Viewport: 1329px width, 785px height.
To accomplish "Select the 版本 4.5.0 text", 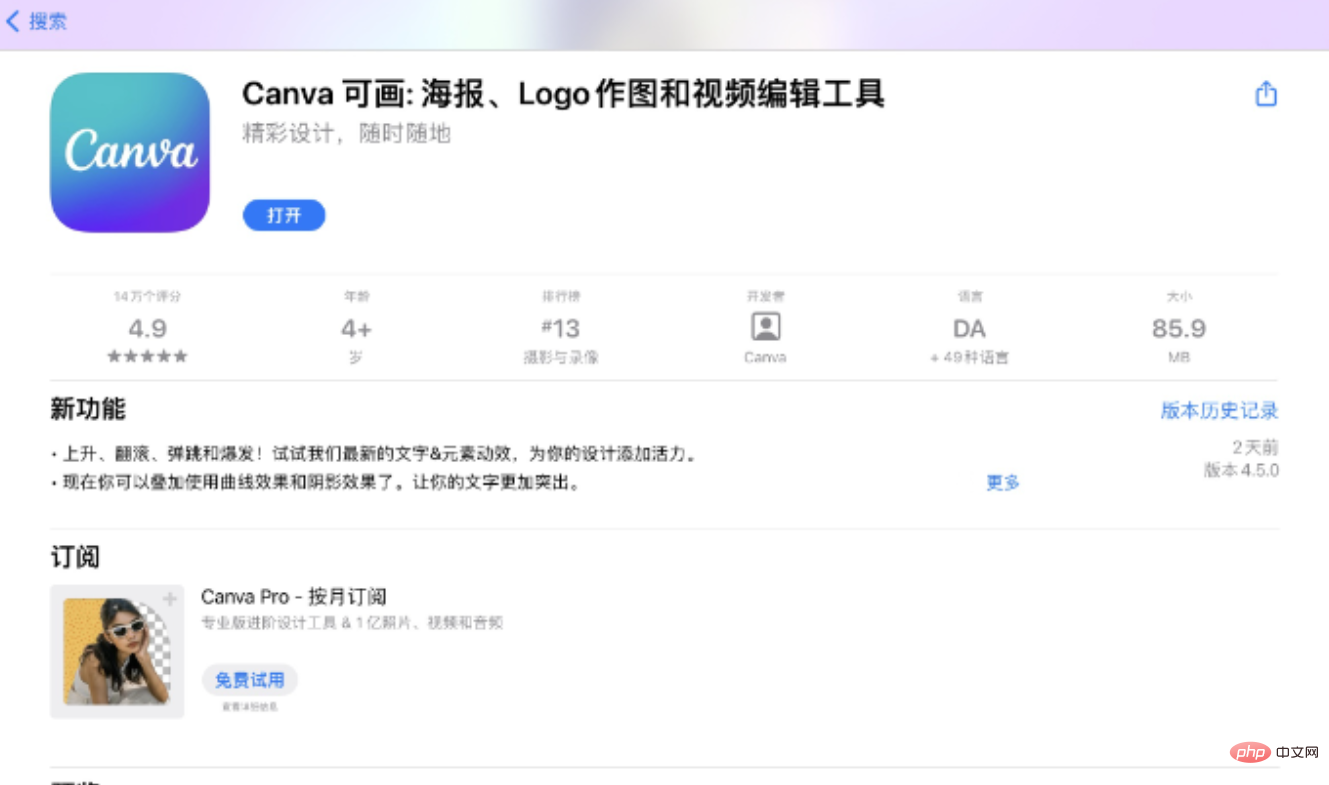I will click(1241, 470).
